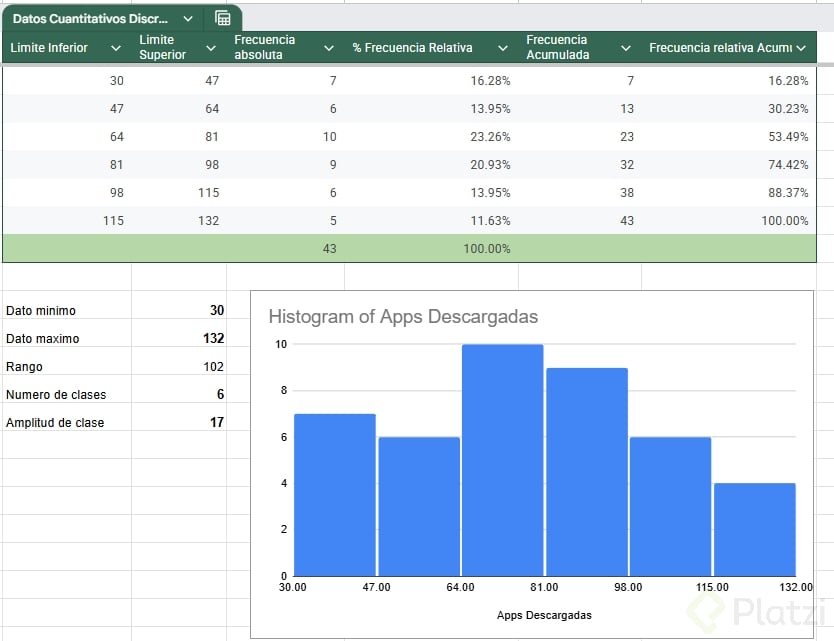
Task: Open the Frecuencia absoluta column dropdown arrow
Action: click(x=329, y=48)
